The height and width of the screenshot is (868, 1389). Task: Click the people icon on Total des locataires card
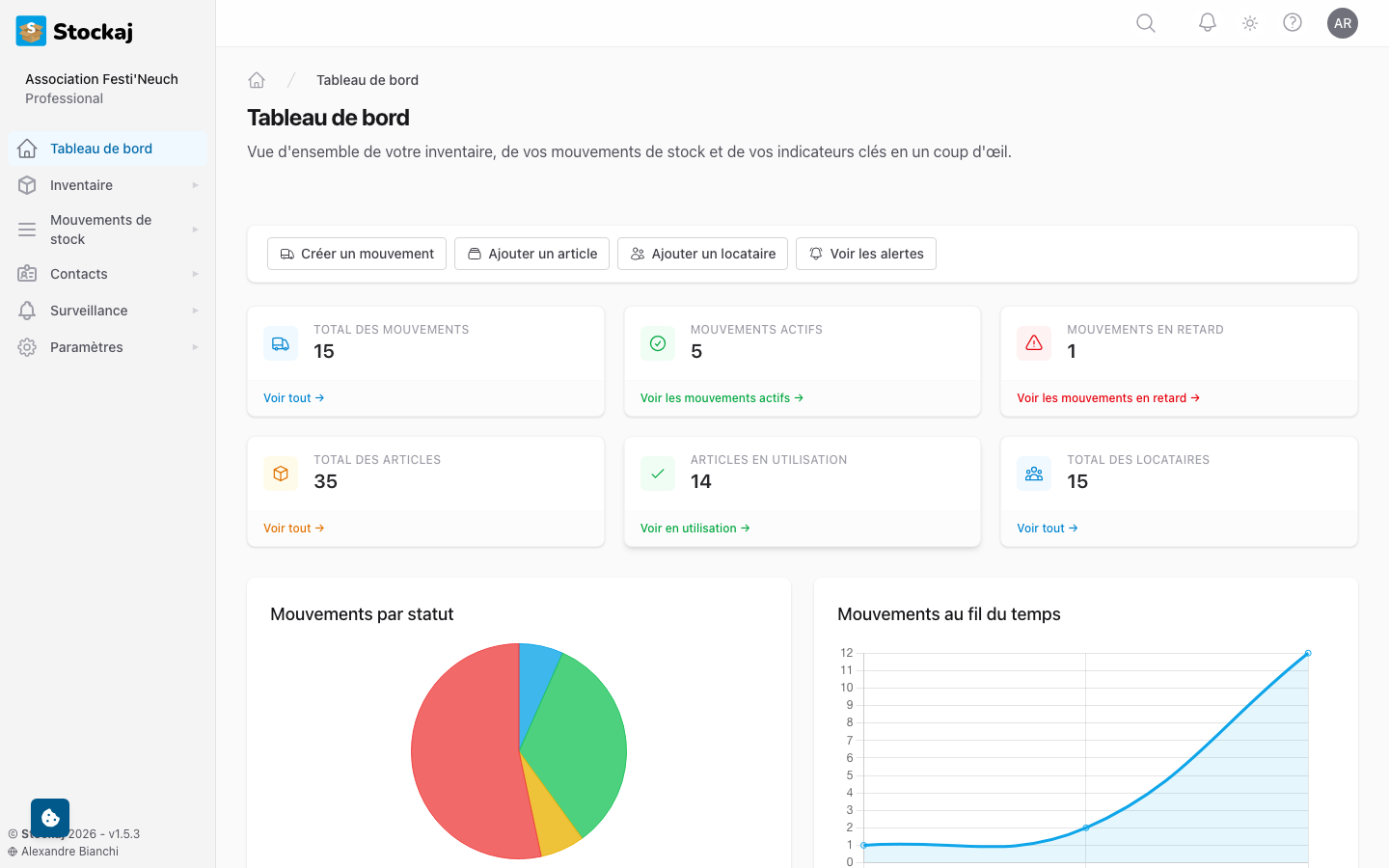[x=1034, y=474]
